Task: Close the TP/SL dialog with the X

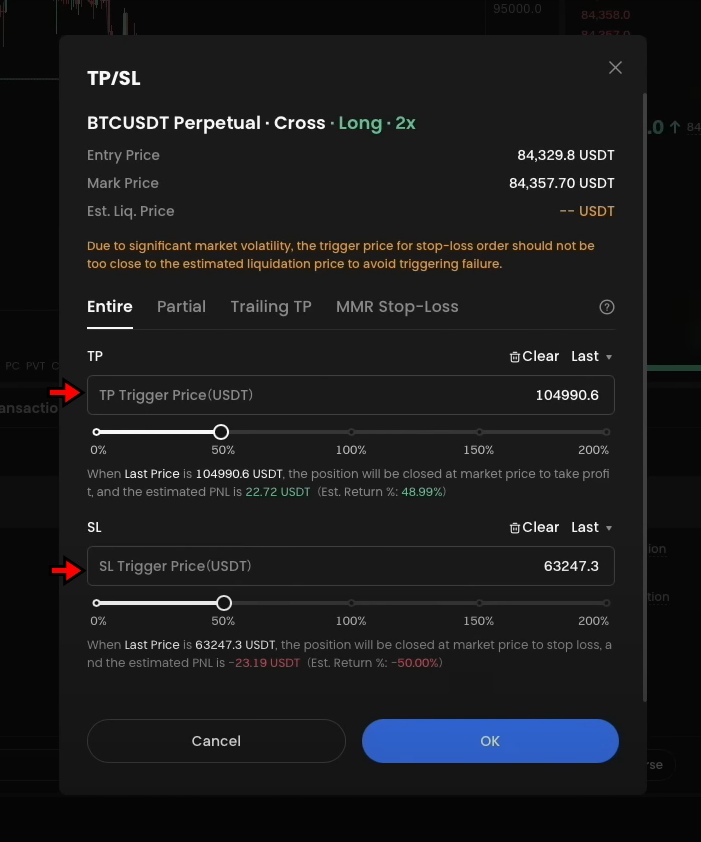Action: pyautogui.click(x=615, y=67)
